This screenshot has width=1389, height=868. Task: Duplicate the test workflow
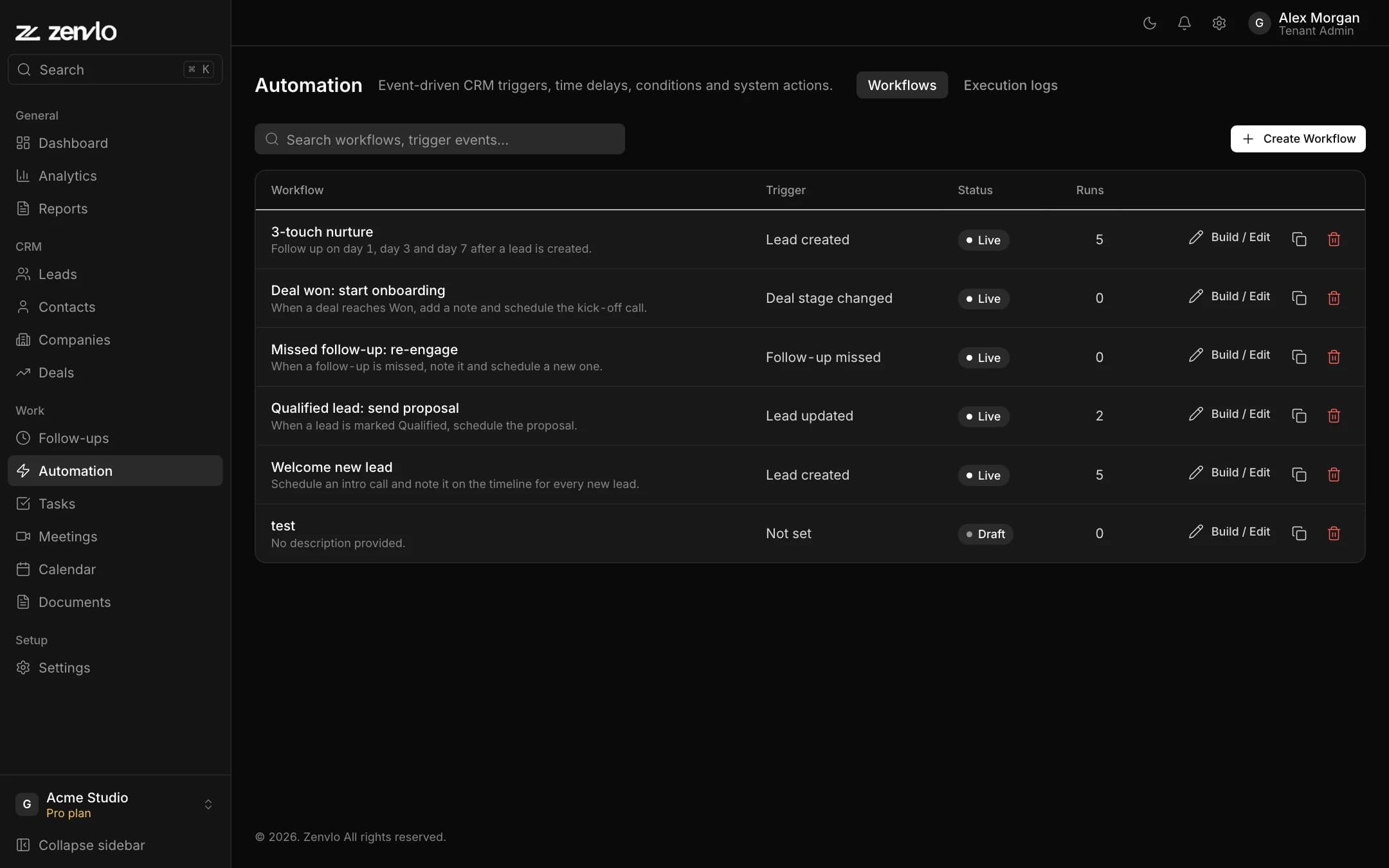(x=1299, y=533)
